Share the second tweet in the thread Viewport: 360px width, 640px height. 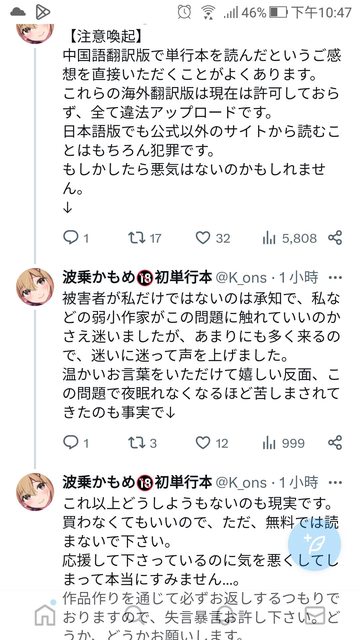pos(335,442)
